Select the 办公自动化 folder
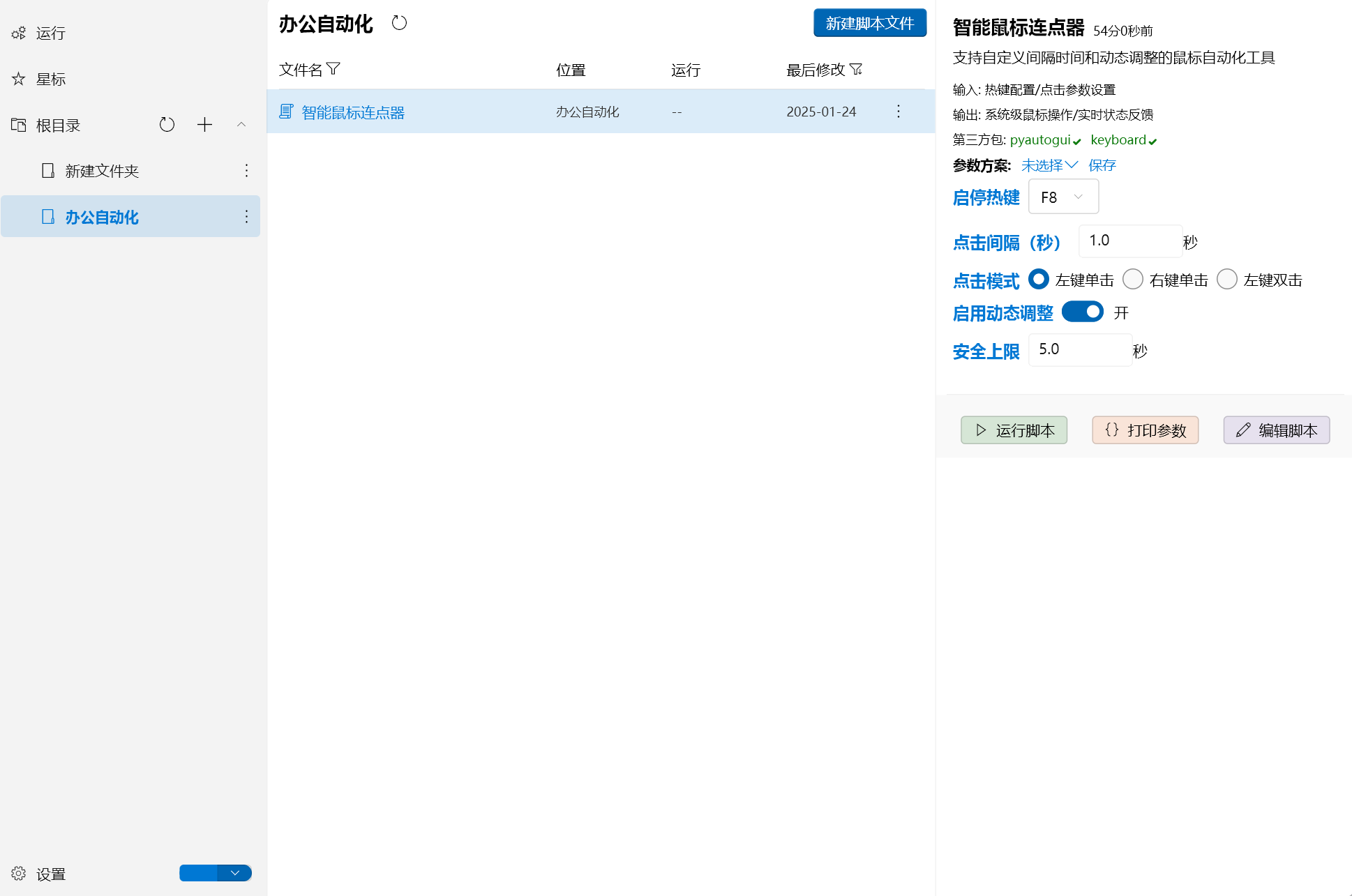The image size is (1352, 896). [130, 217]
